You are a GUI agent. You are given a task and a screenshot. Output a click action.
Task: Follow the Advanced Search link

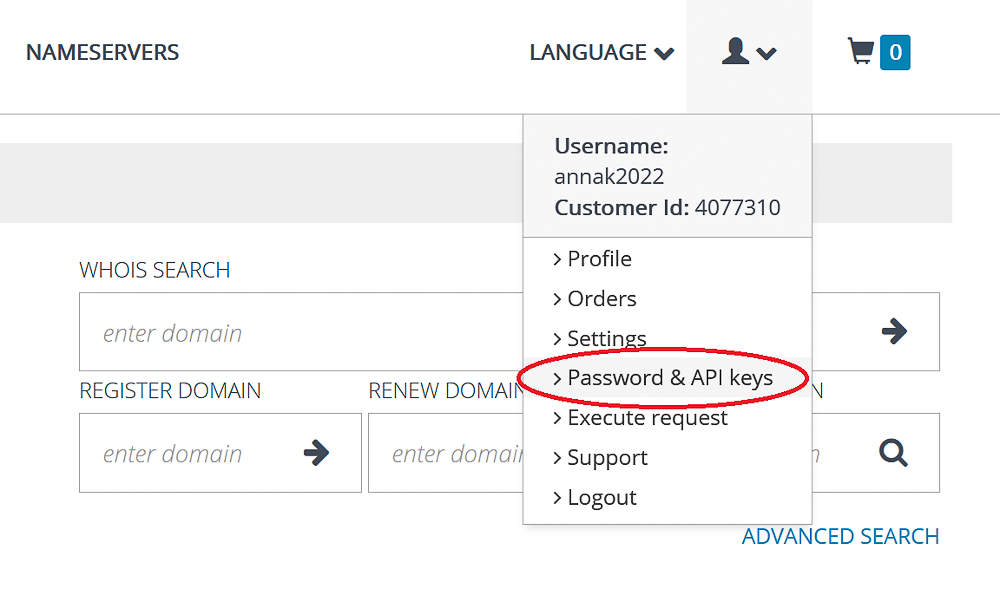840,536
